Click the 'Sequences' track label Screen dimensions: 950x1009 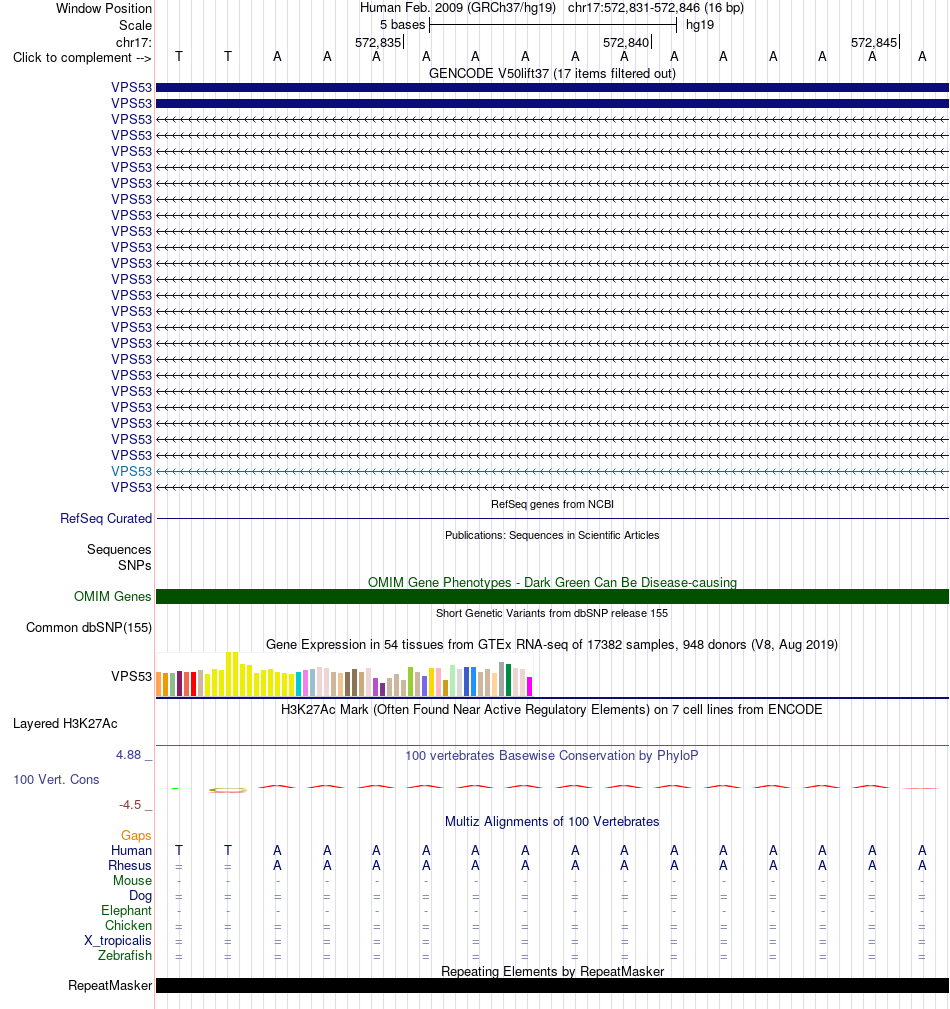pos(119,549)
